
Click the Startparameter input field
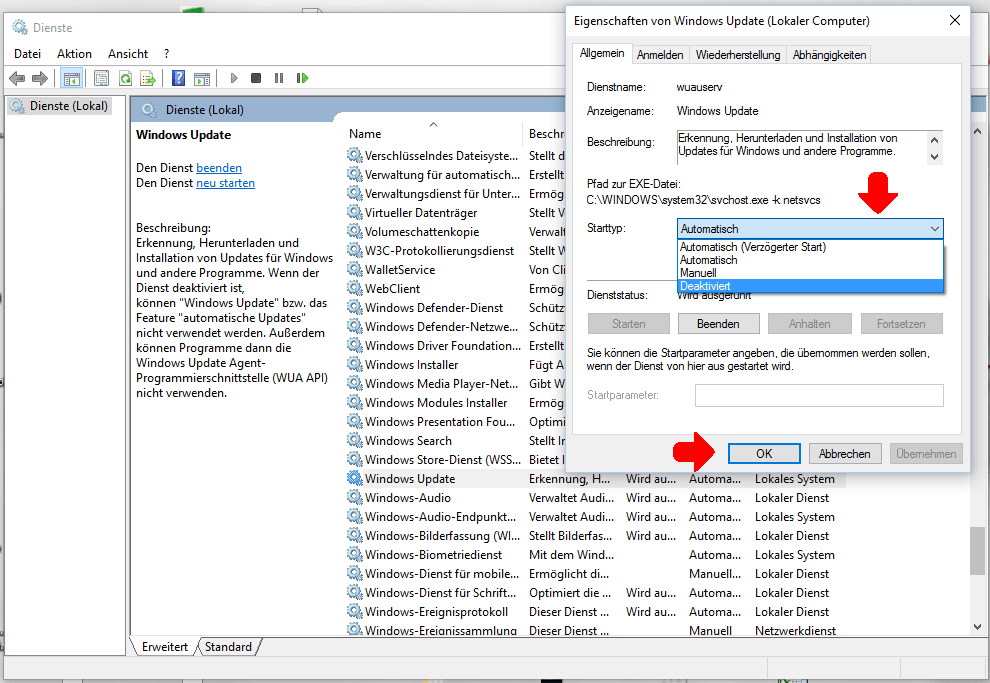pos(820,395)
